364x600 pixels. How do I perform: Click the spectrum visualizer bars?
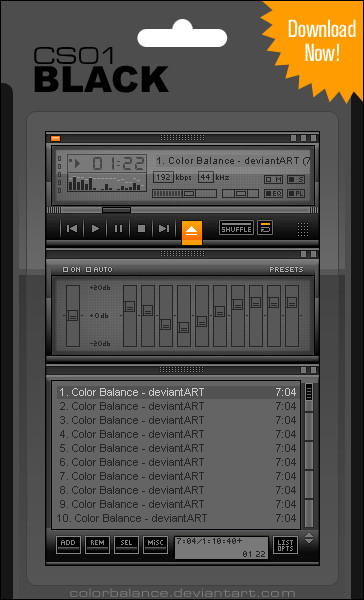click(x=106, y=183)
